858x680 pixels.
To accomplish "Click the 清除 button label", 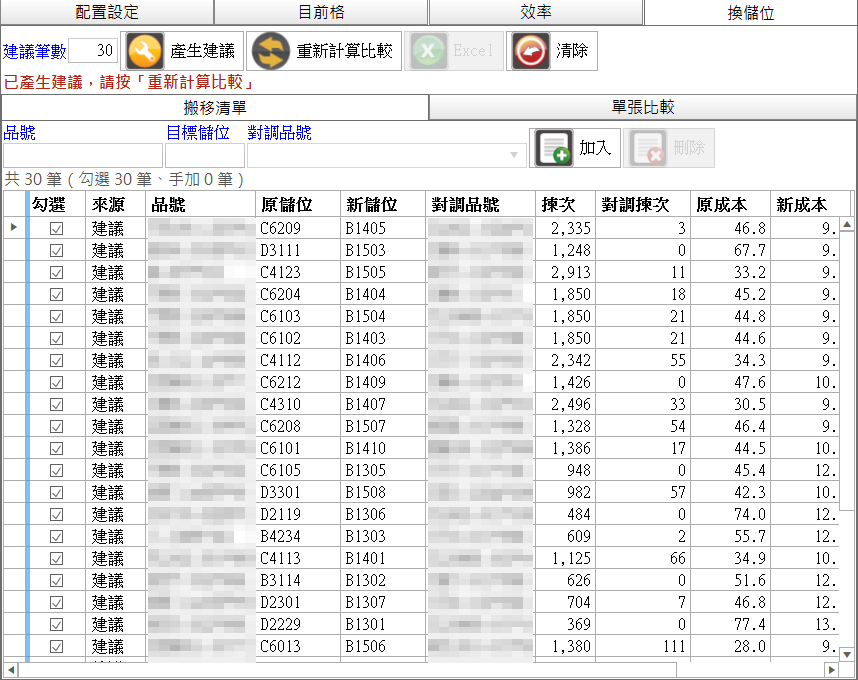I will coord(572,51).
